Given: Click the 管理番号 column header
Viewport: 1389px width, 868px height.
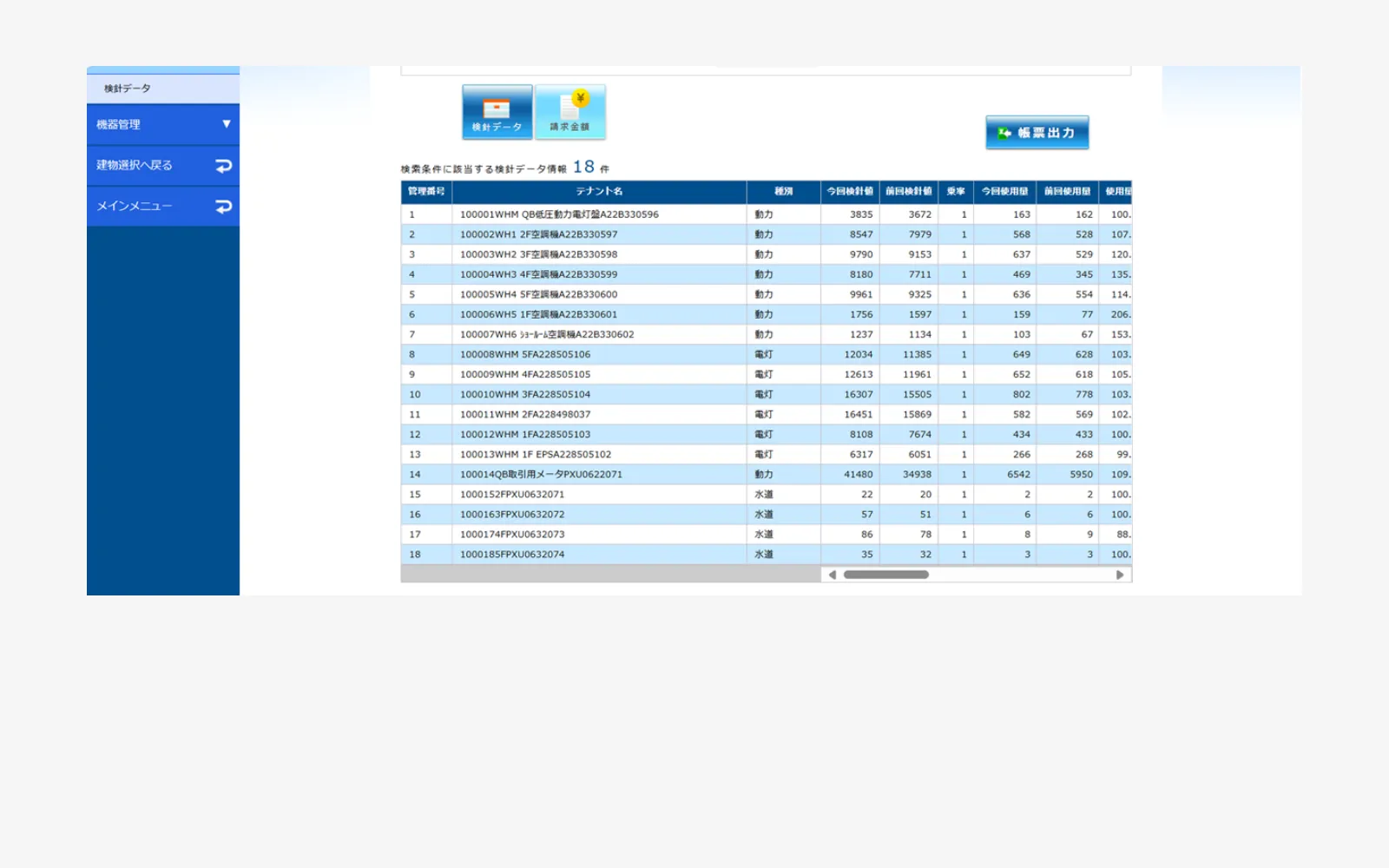Looking at the screenshot, I should (x=426, y=192).
